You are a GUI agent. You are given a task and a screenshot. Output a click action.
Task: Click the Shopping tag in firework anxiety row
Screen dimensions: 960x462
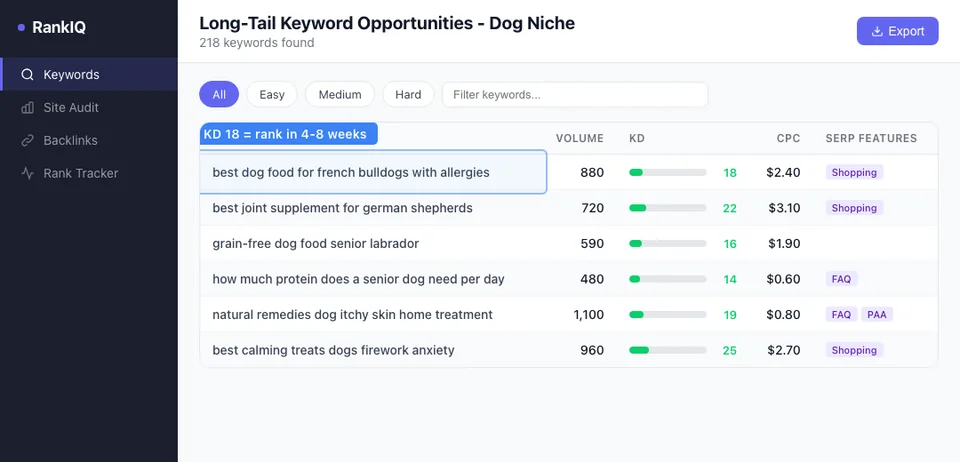tap(854, 350)
